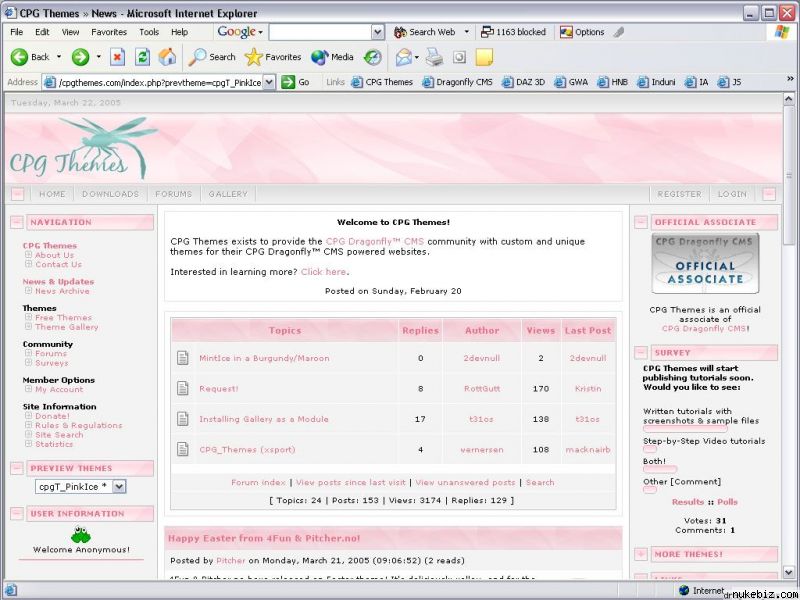
Task: Open the Forward button history dropdown arrow
Action: click(98, 57)
